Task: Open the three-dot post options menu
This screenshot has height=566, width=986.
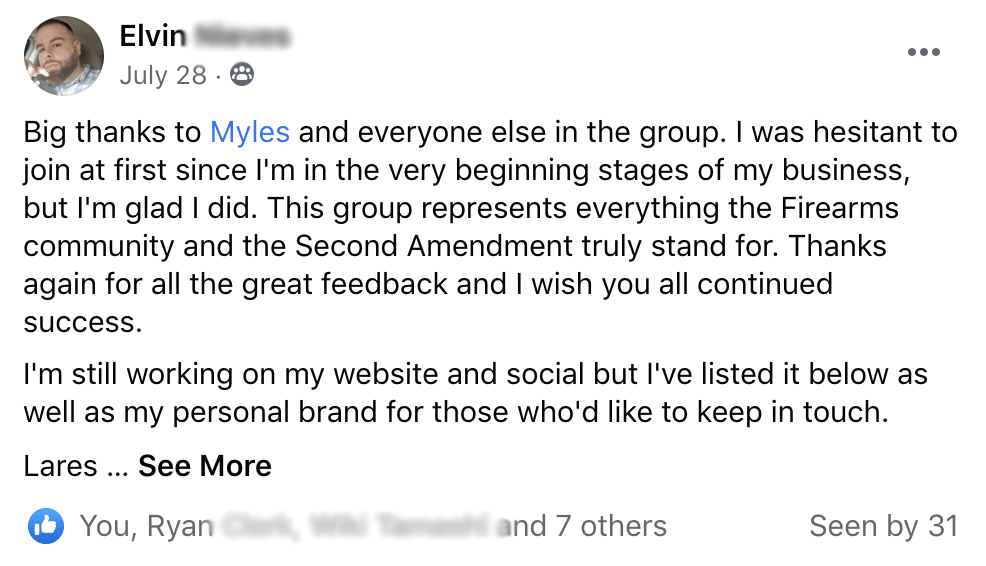Action: [x=923, y=53]
